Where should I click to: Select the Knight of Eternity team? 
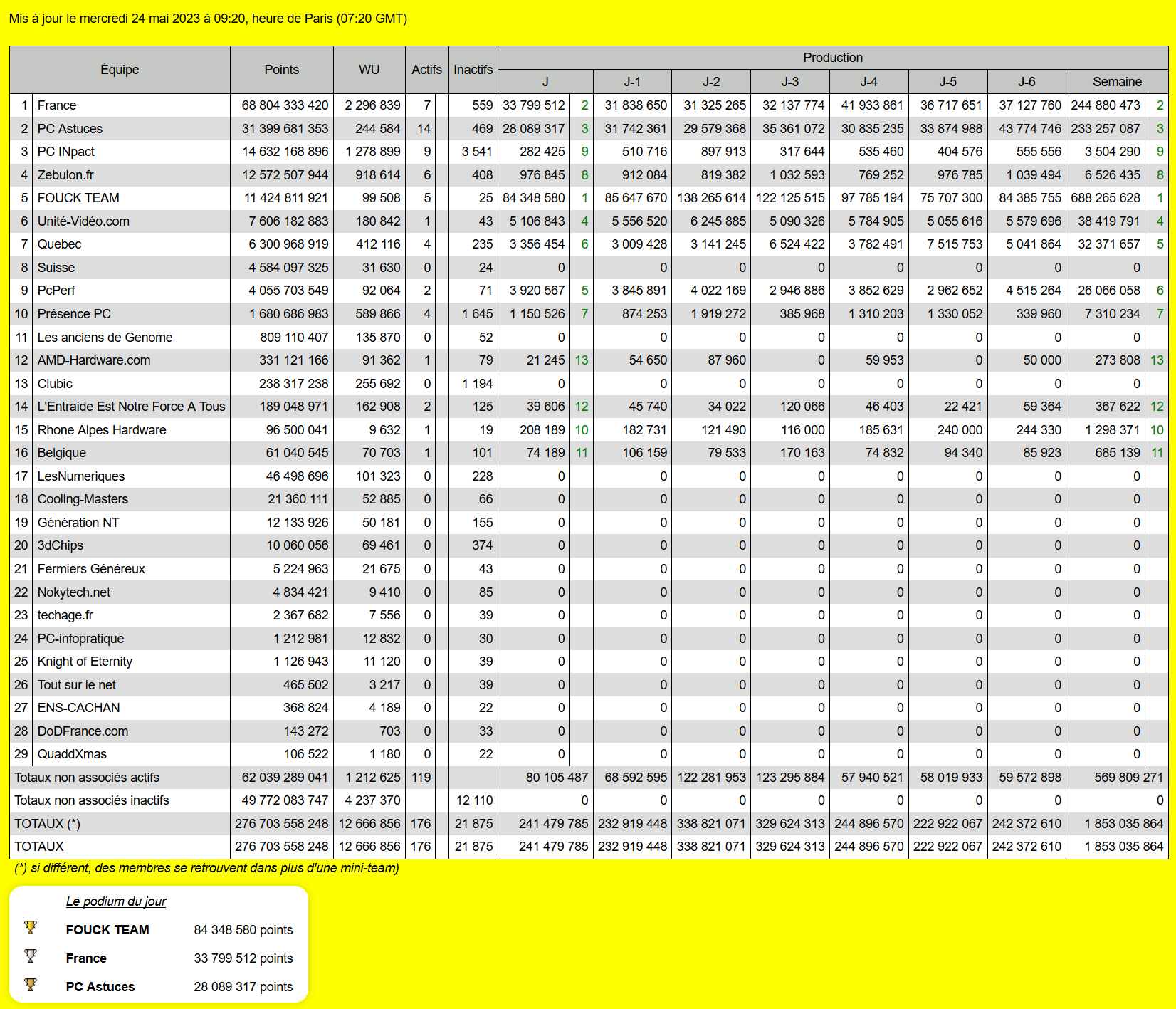85,662
